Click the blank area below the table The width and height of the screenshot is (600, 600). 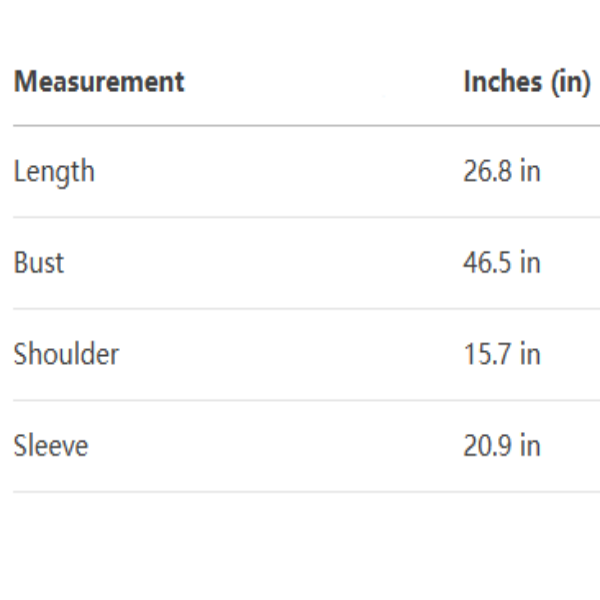(x=300, y=550)
